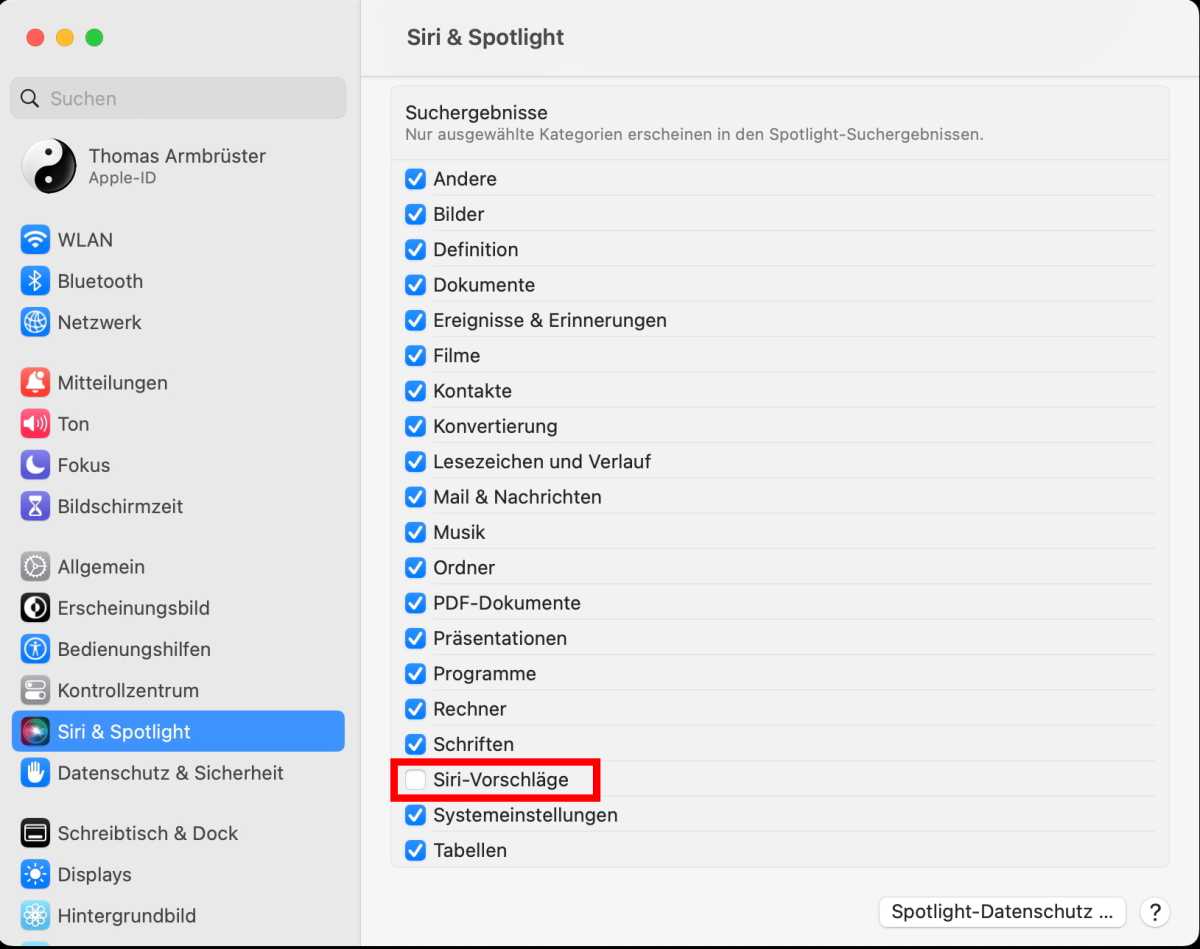Click the Siri & Spotlight sidebar icon
Screen dimensions: 1200x949
[x=35, y=731]
